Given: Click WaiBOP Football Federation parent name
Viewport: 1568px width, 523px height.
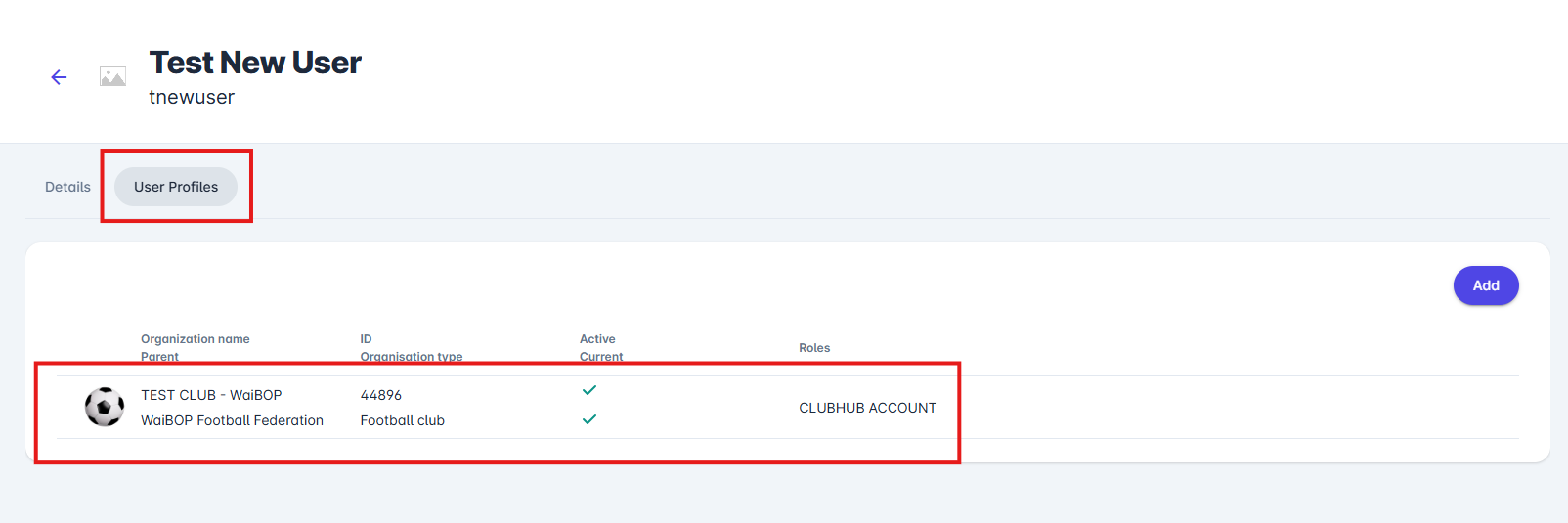Looking at the screenshot, I should (232, 420).
